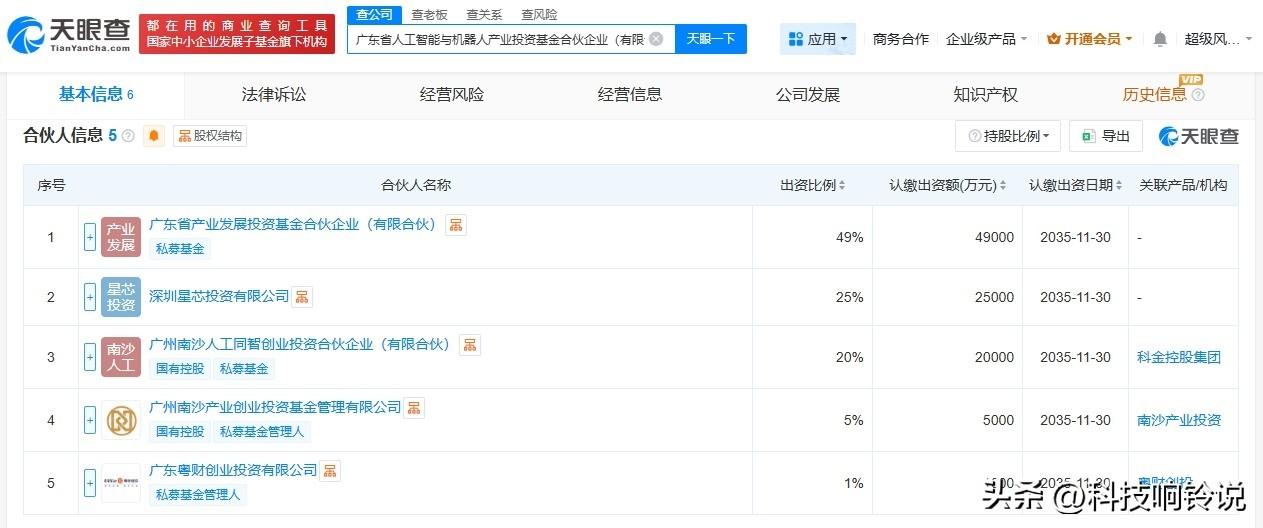Expand row 3 广州南沙人工同智 plus toggle
1263x528 pixels.
pos(90,357)
